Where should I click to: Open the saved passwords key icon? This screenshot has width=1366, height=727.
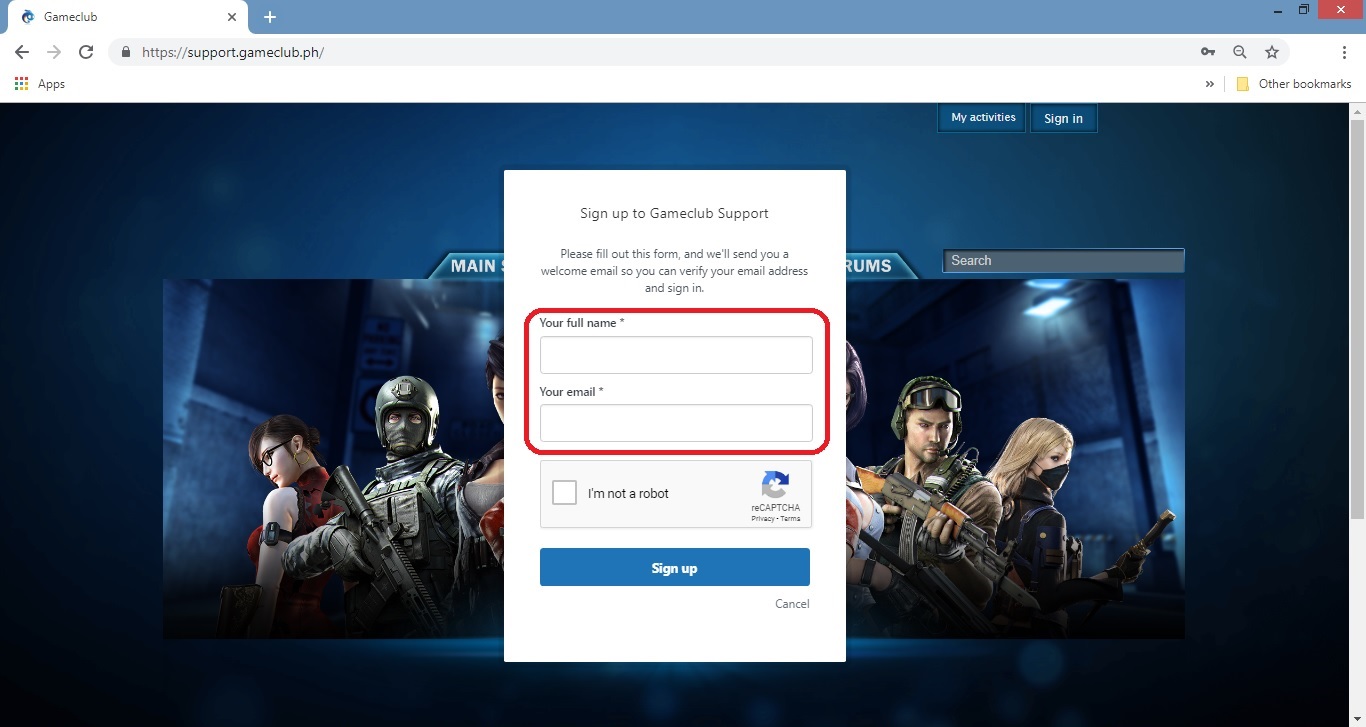tap(1207, 51)
